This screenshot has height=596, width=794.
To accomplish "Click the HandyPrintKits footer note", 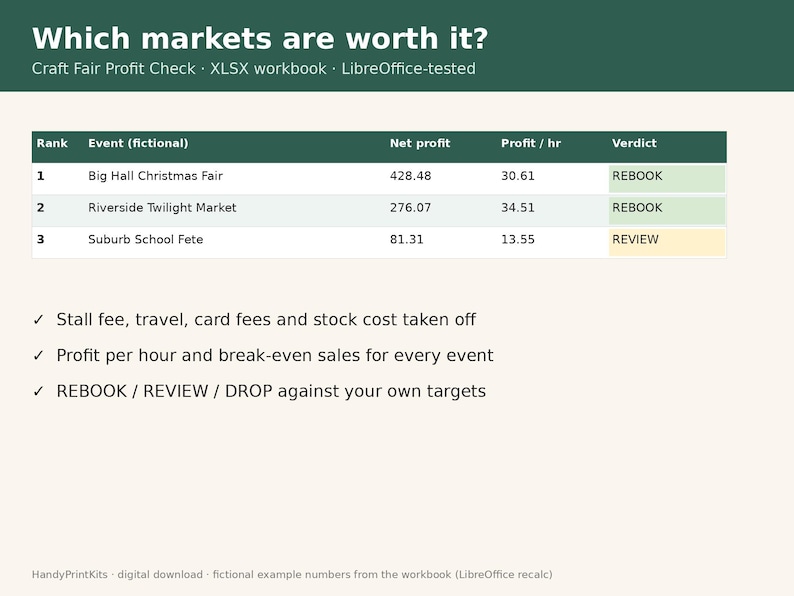I will click(x=292, y=575).
